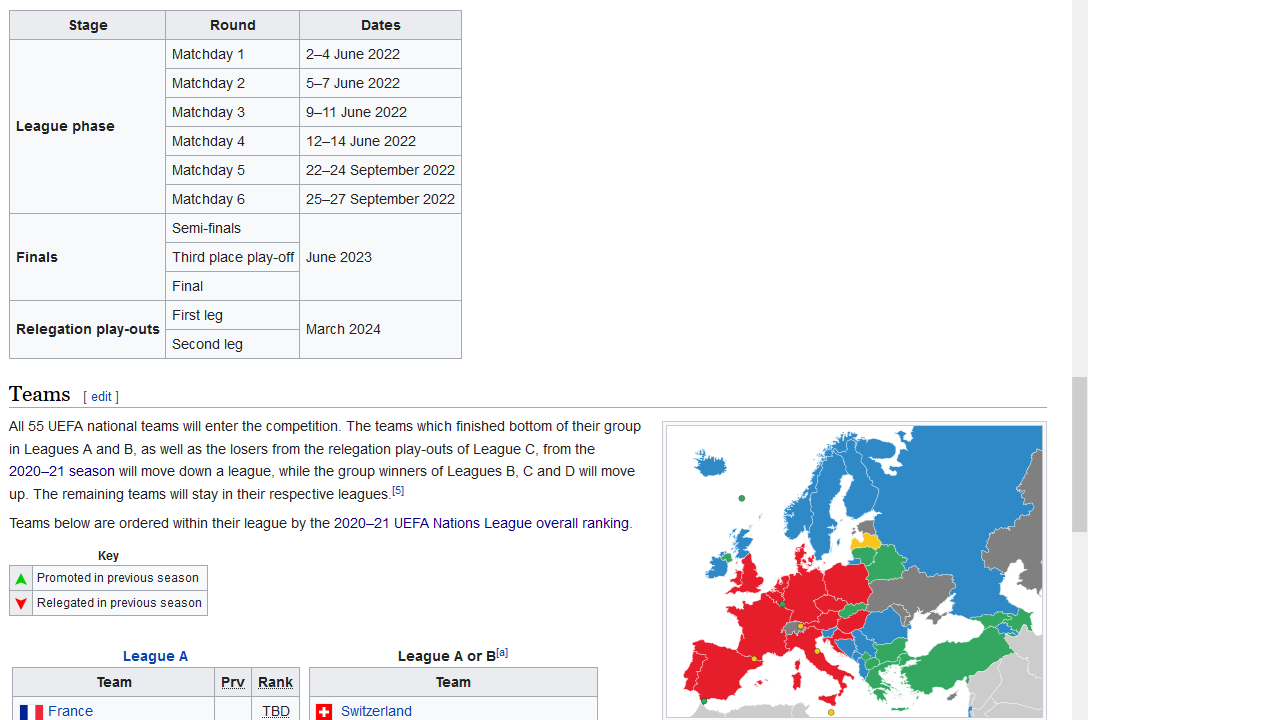Screen dimensions: 1280x720
Task: Click the Switzerland flag icon
Action: 324,712
